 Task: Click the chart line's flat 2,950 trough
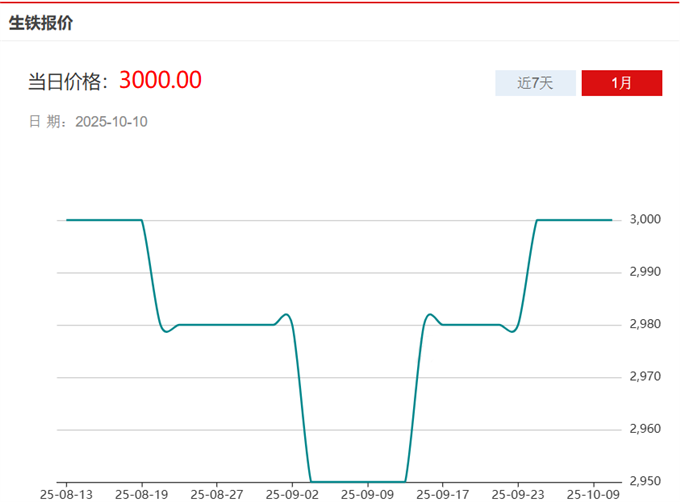pyautogui.click(x=358, y=481)
